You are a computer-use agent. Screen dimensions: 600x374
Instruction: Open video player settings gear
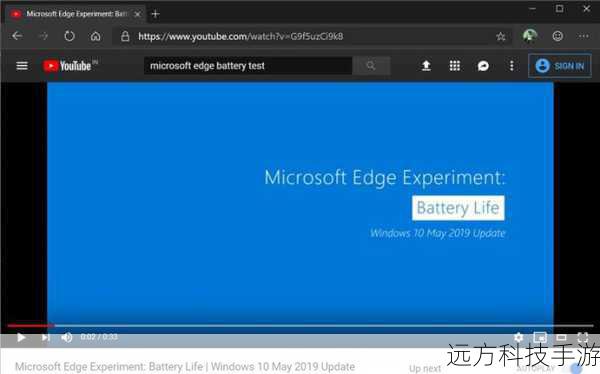(x=518, y=337)
